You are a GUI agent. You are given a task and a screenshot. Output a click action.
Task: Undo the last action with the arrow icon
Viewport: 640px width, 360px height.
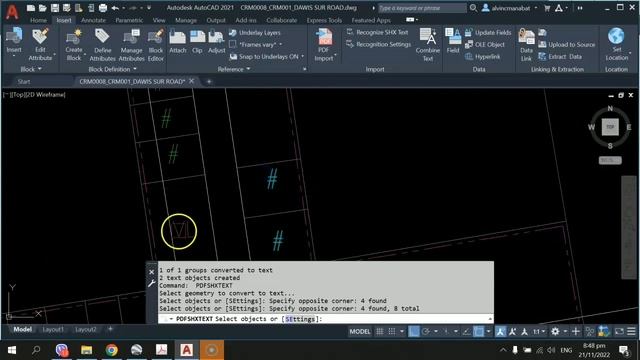point(115,8)
